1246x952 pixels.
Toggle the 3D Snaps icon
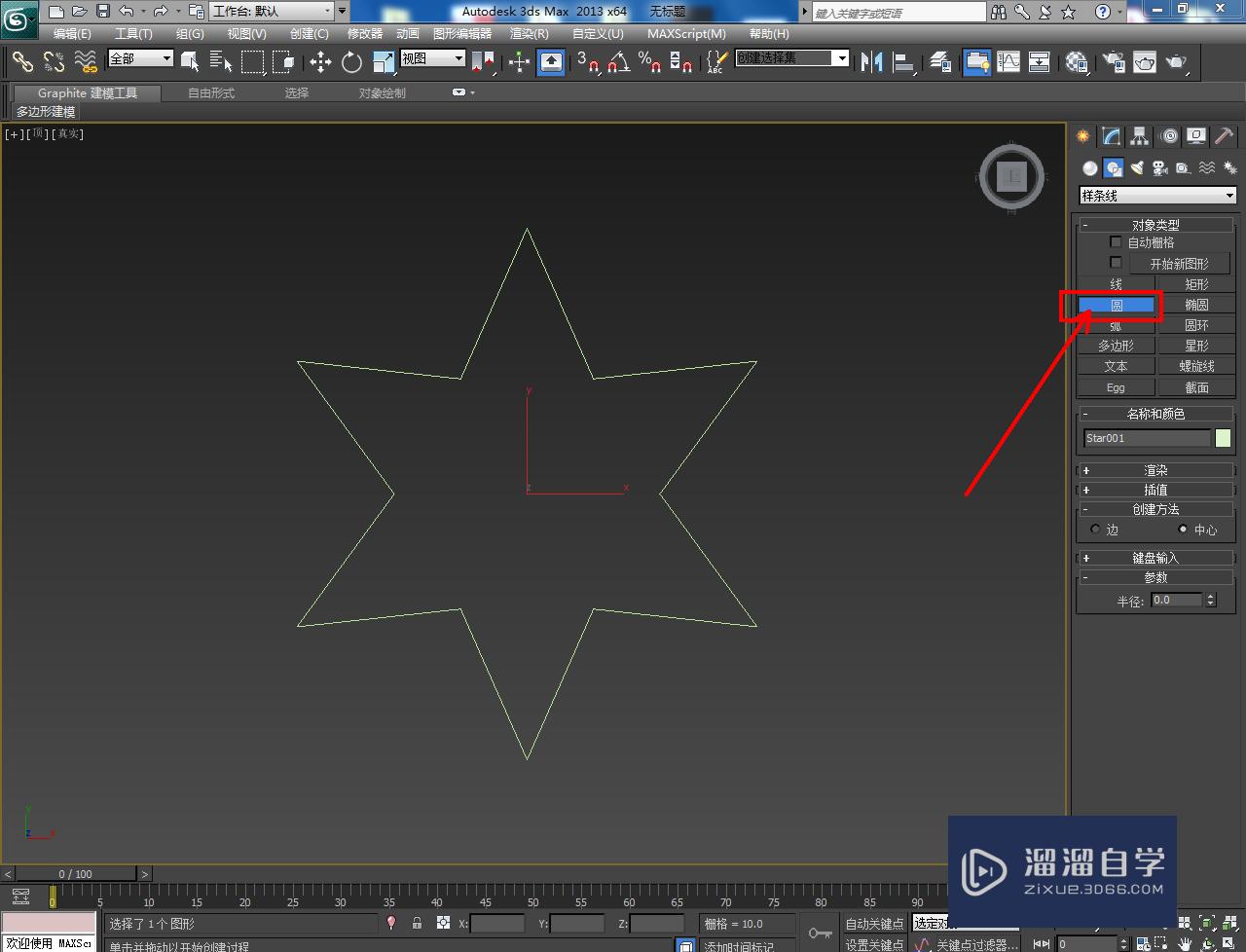[x=587, y=61]
